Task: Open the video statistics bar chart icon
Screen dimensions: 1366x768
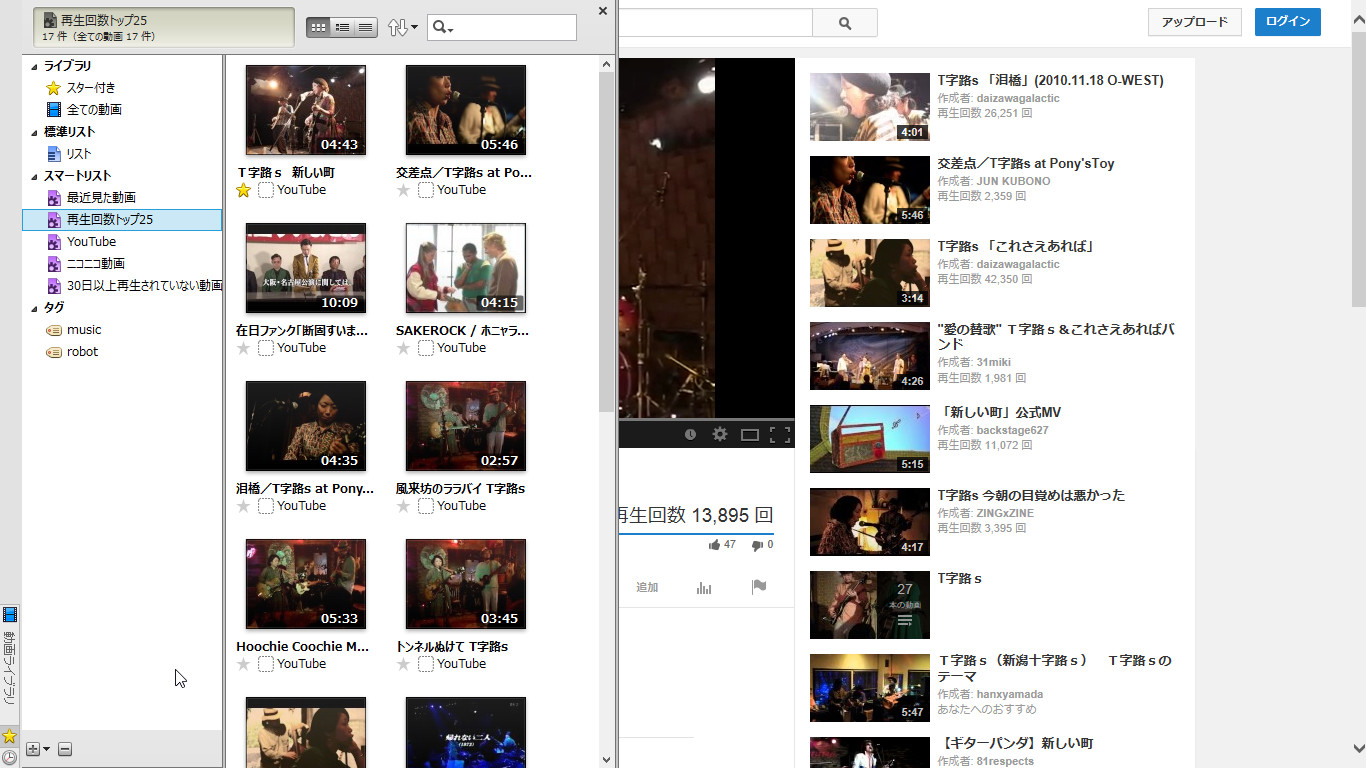Action: pos(704,587)
